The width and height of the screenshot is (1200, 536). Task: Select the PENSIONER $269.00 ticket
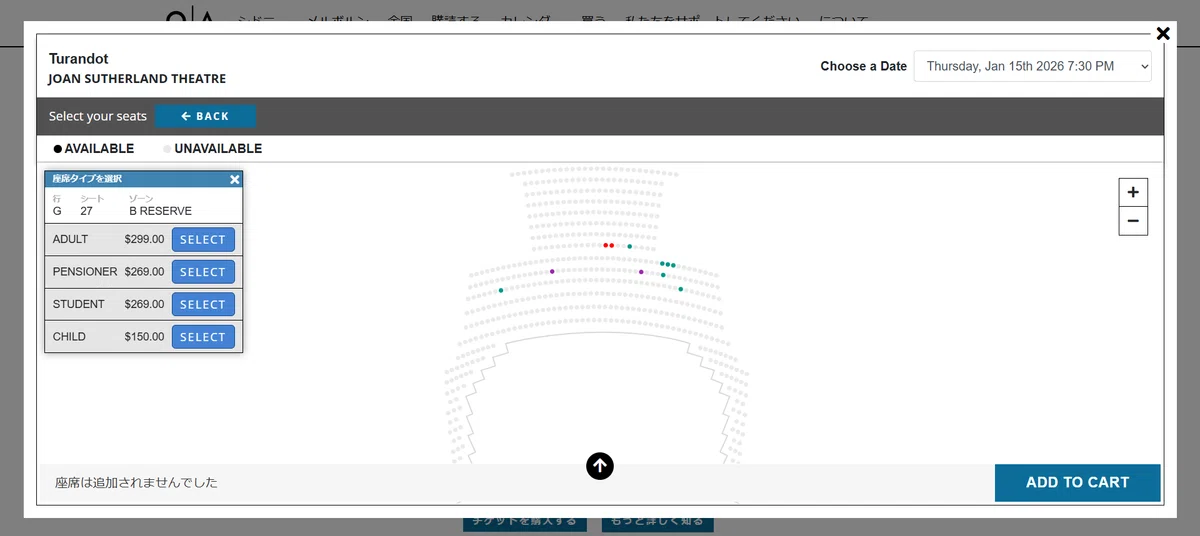203,272
